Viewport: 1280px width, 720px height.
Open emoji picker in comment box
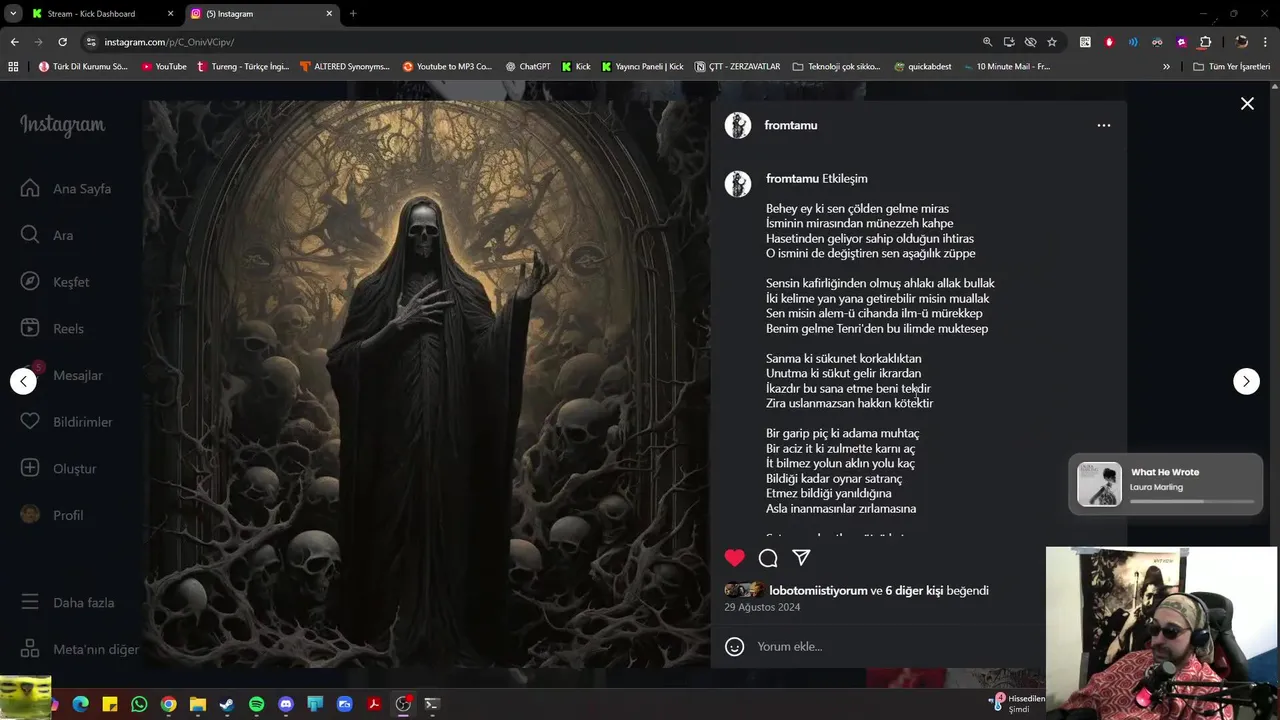[x=735, y=647]
